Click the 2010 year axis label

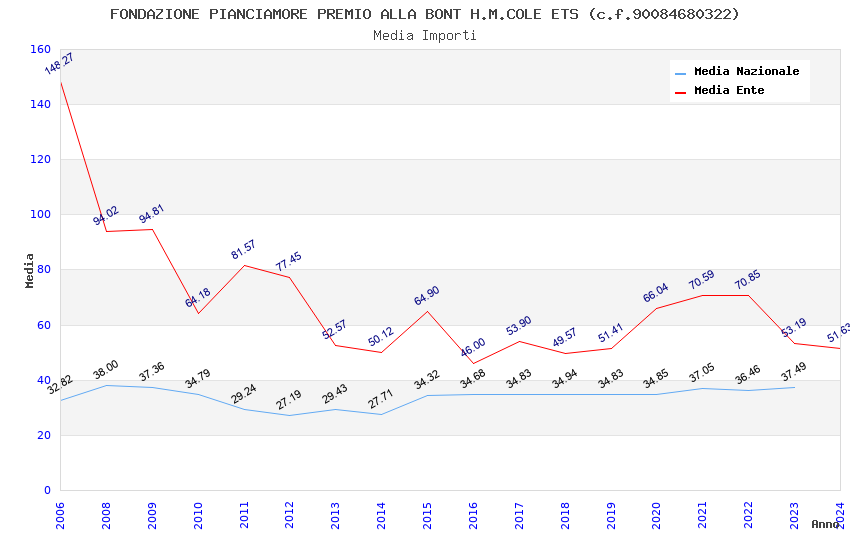[x=198, y=515]
